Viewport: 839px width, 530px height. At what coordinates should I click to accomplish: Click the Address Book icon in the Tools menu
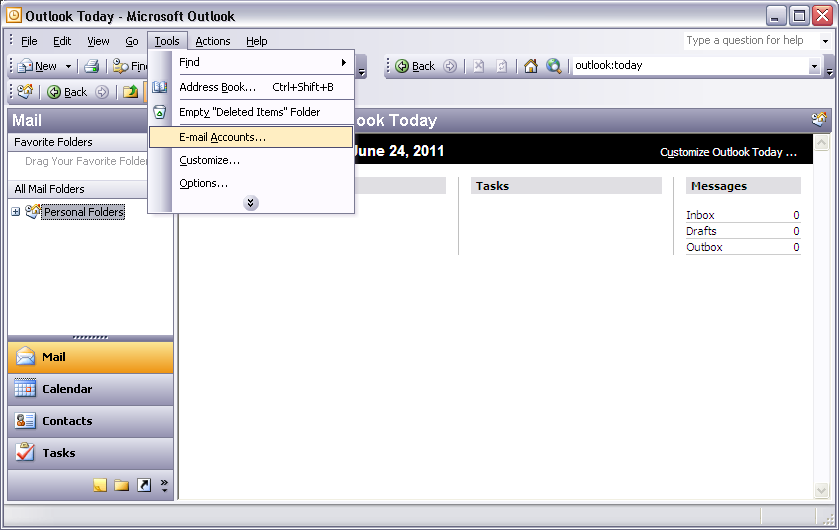click(160, 87)
